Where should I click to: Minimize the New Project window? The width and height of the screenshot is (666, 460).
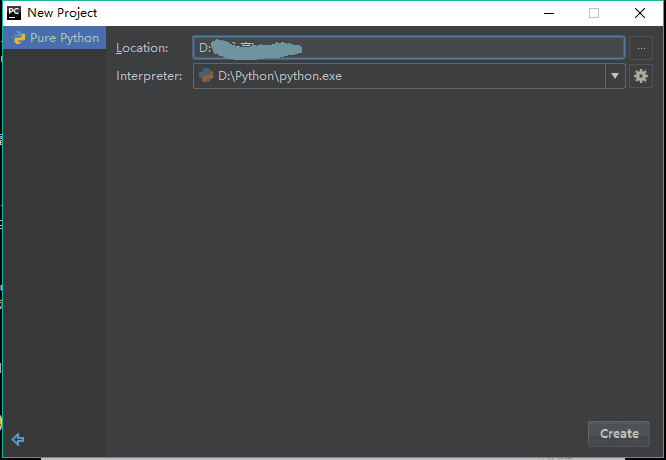tap(549, 13)
